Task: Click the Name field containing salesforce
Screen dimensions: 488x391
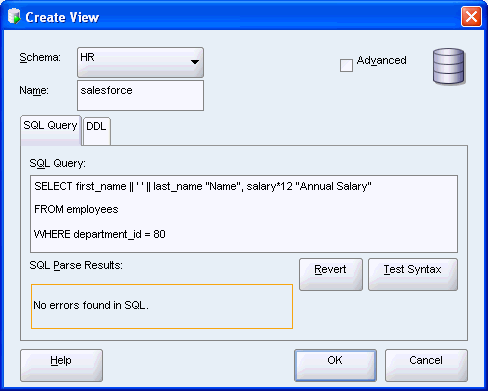Action: (x=140, y=95)
